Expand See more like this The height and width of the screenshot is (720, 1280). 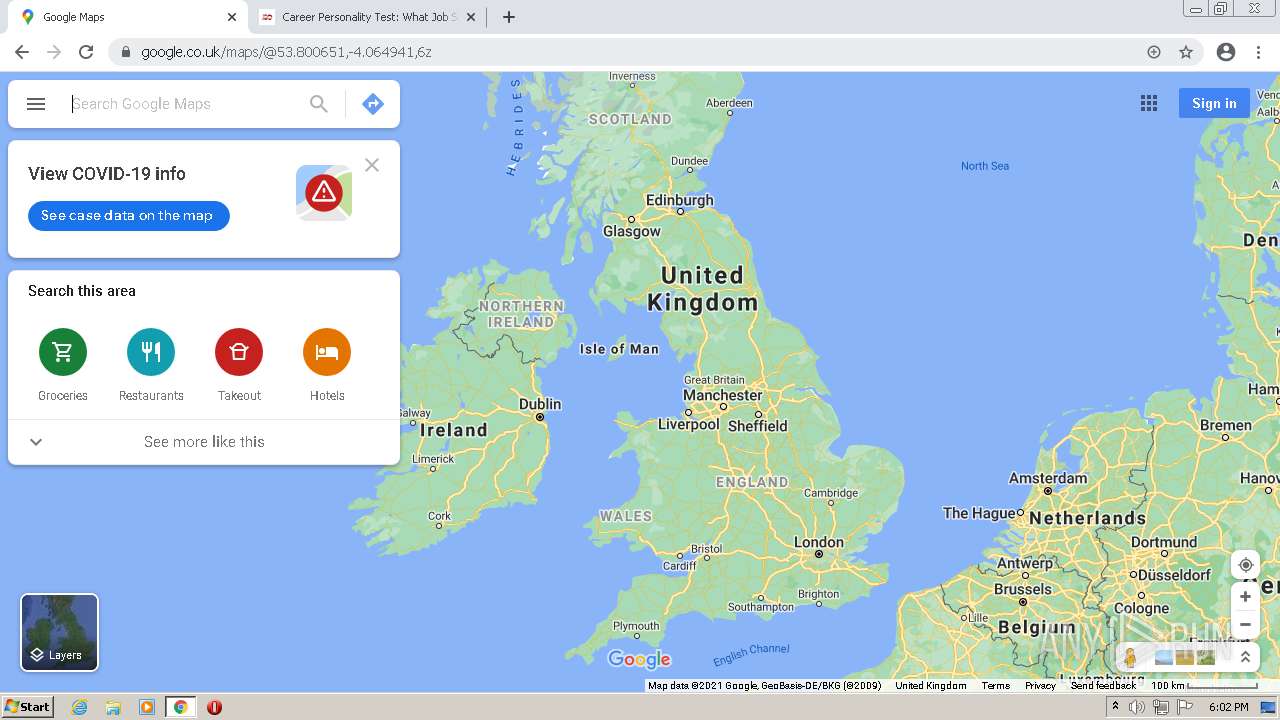204,442
